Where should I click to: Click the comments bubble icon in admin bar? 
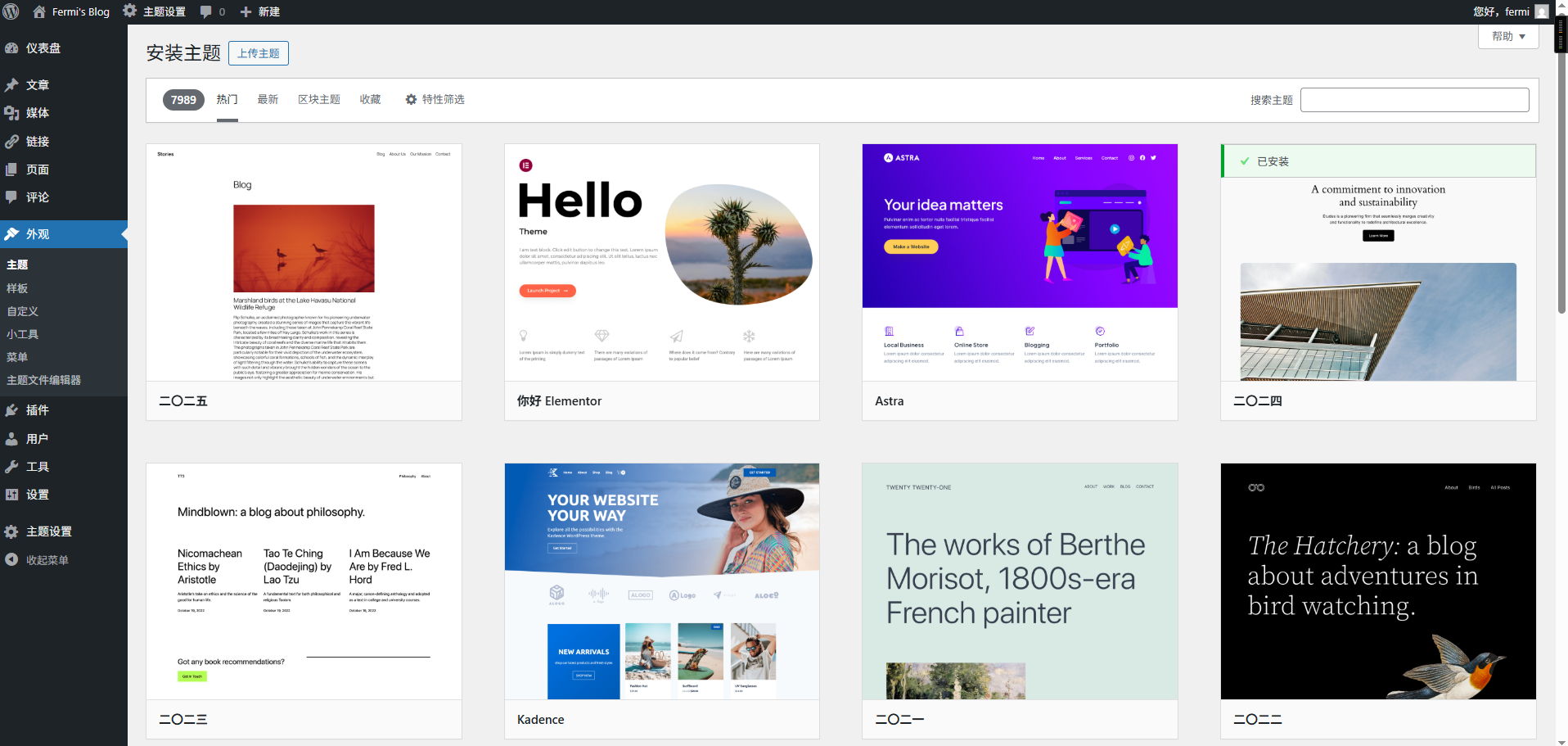point(206,11)
